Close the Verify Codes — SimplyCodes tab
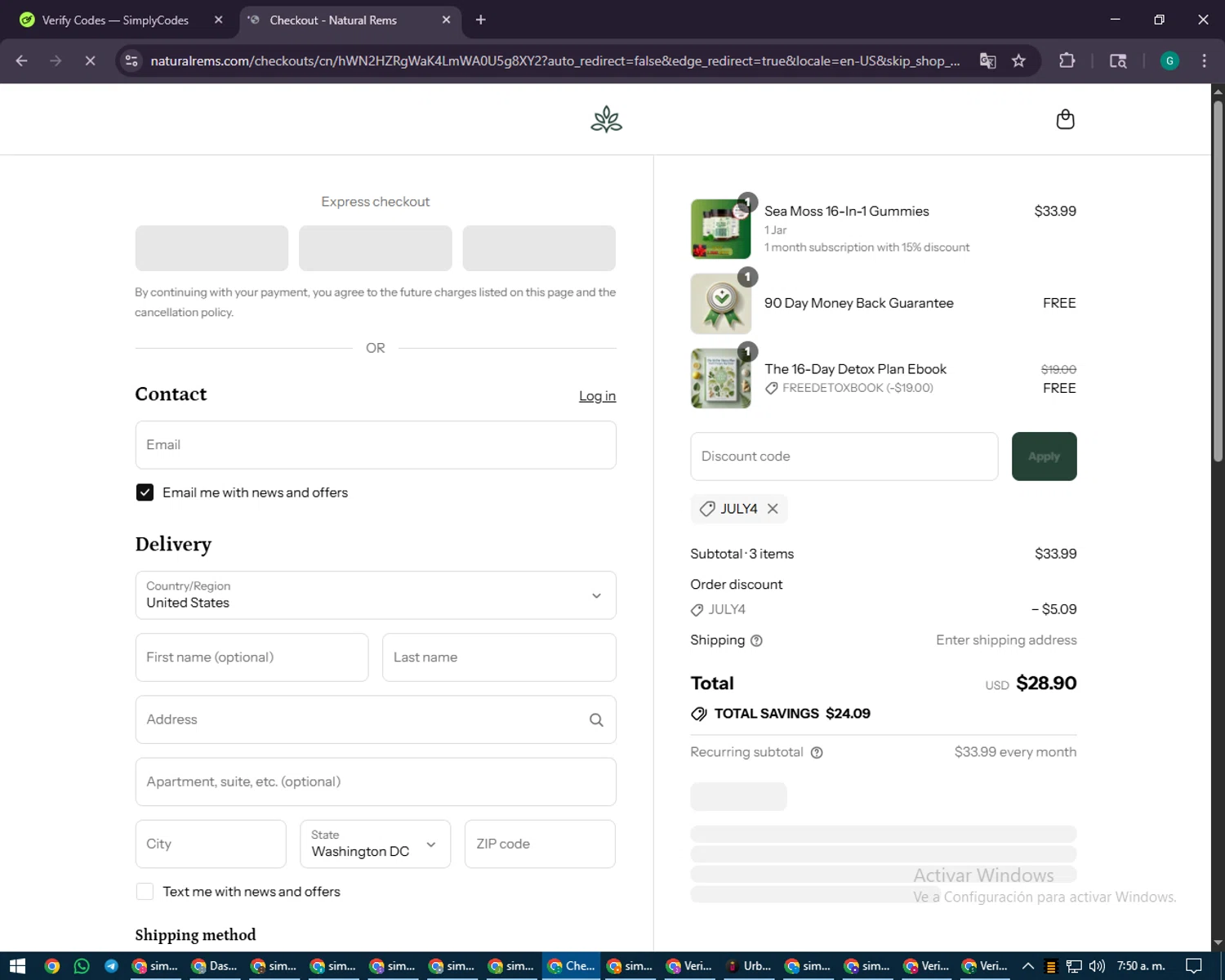Image resolution: width=1225 pixels, height=980 pixels. click(218, 20)
